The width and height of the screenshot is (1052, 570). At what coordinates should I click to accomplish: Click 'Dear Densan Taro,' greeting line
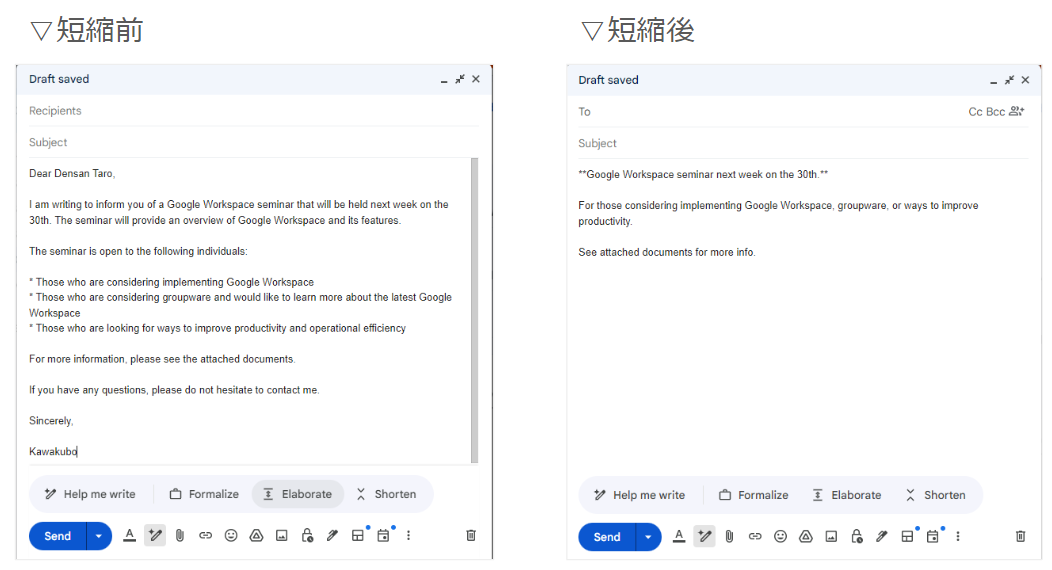coord(72,173)
